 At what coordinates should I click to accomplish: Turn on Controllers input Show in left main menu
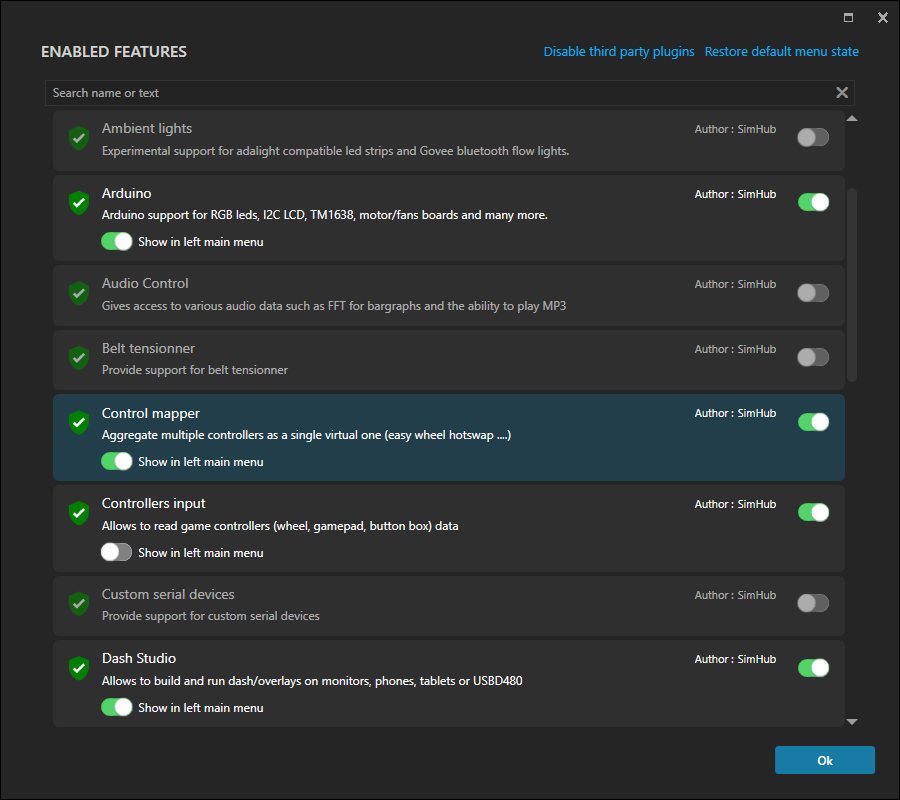point(117,552)
